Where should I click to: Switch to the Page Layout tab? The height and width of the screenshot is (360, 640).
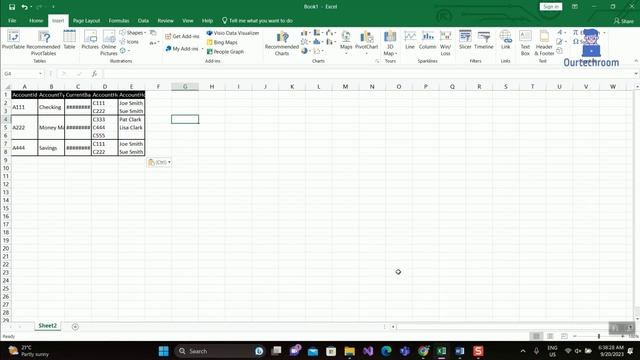coord(86,20)
